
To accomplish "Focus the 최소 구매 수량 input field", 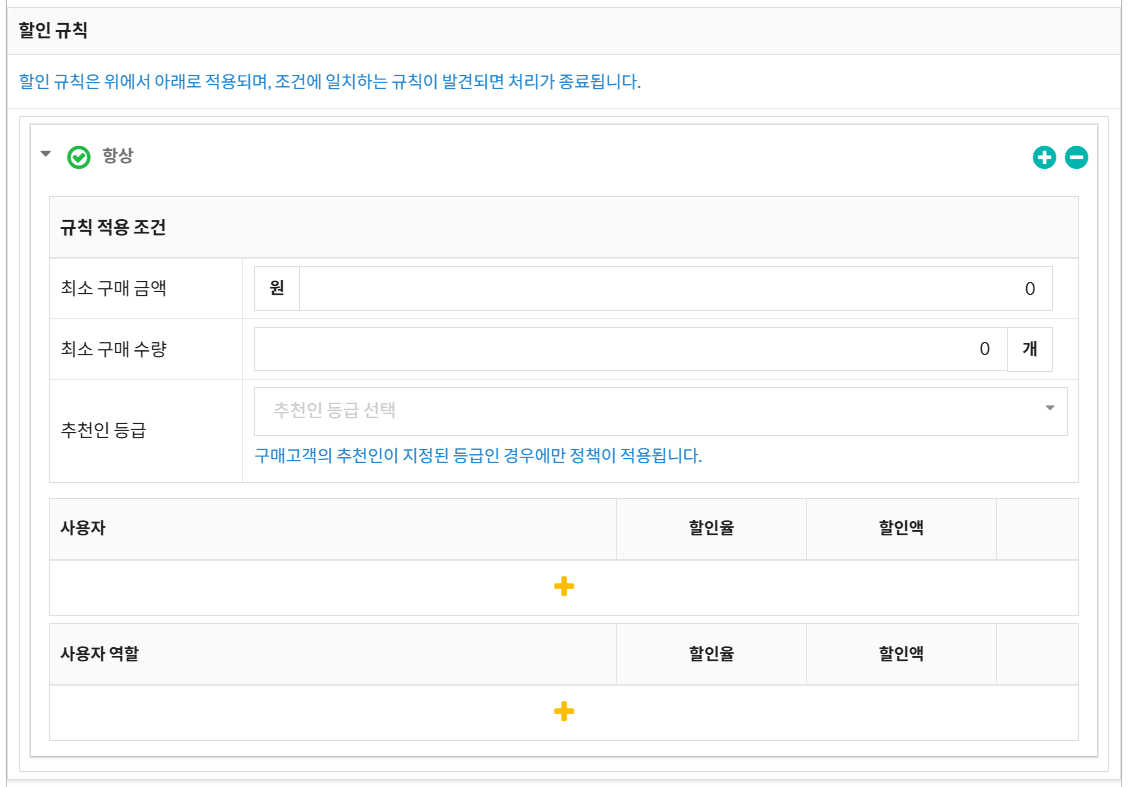I will coord(630,349).
